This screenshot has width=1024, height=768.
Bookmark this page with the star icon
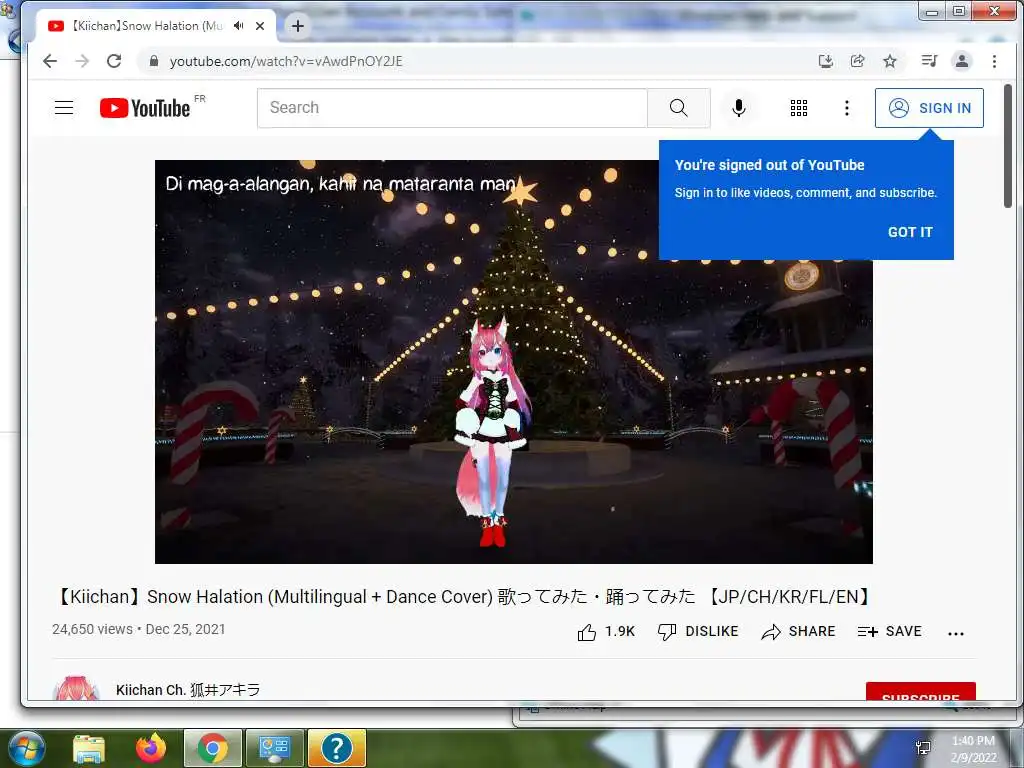point(889,61)
